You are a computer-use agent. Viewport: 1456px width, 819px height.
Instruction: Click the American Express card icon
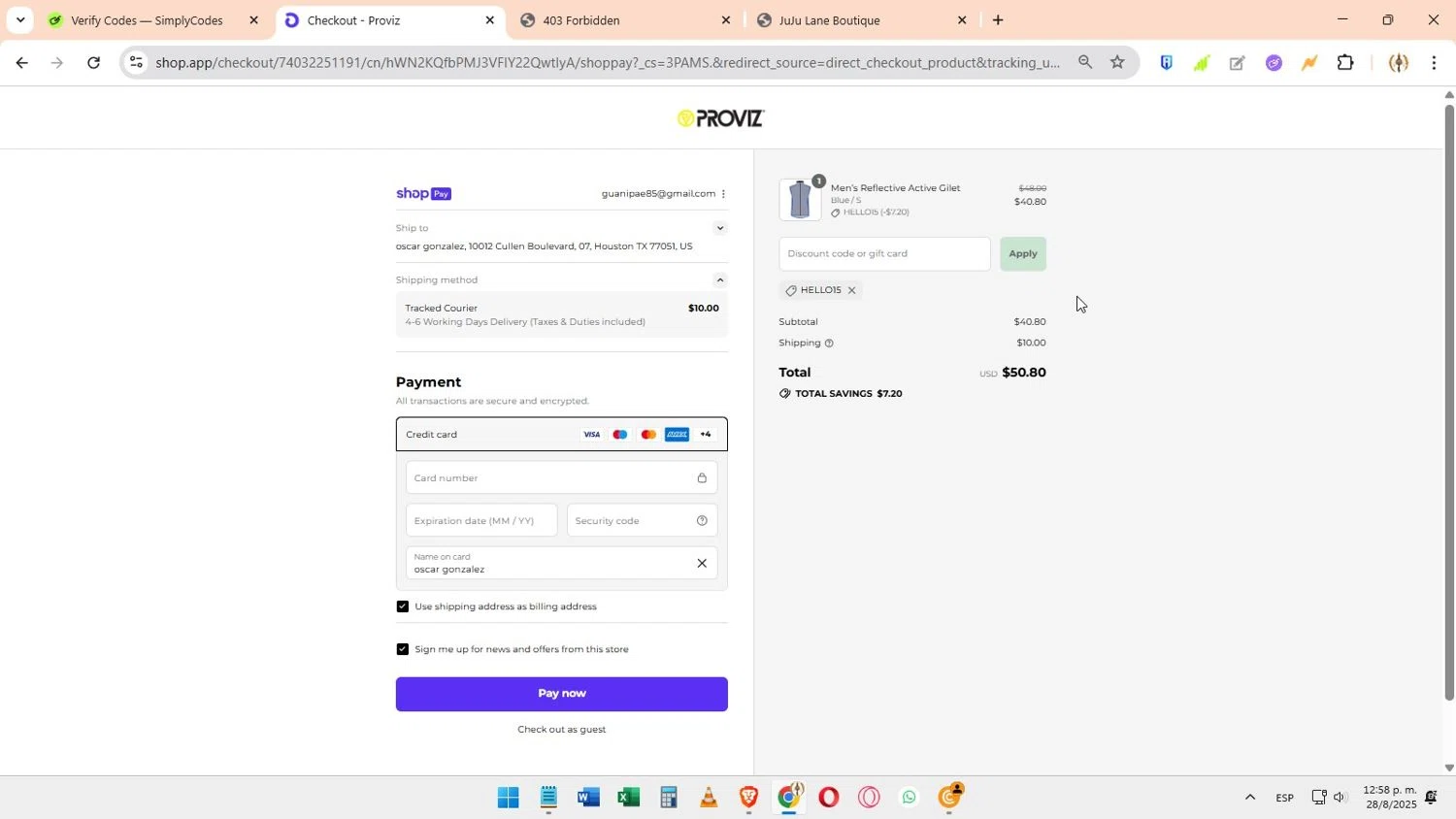tap(677, 435)
